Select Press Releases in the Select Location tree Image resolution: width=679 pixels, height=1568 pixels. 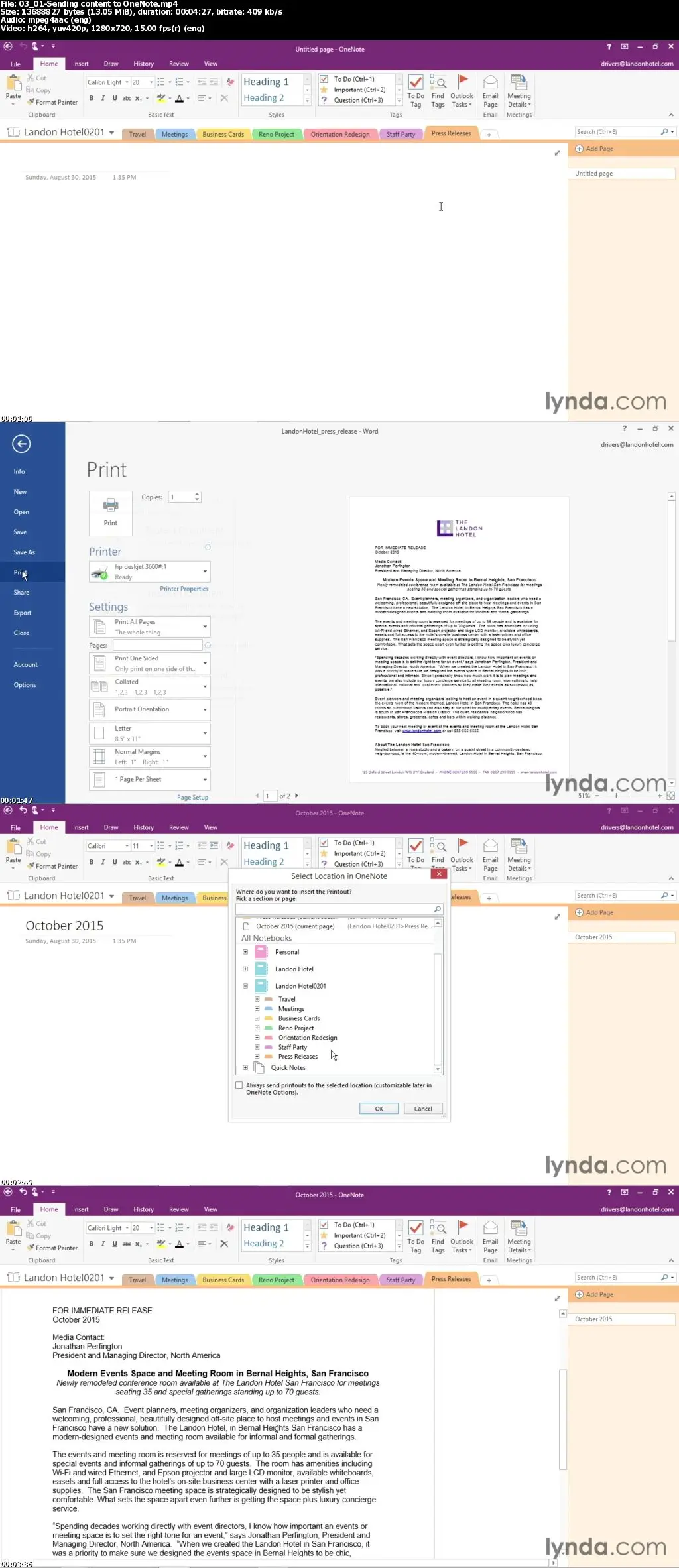click(x=298, y=1057)
